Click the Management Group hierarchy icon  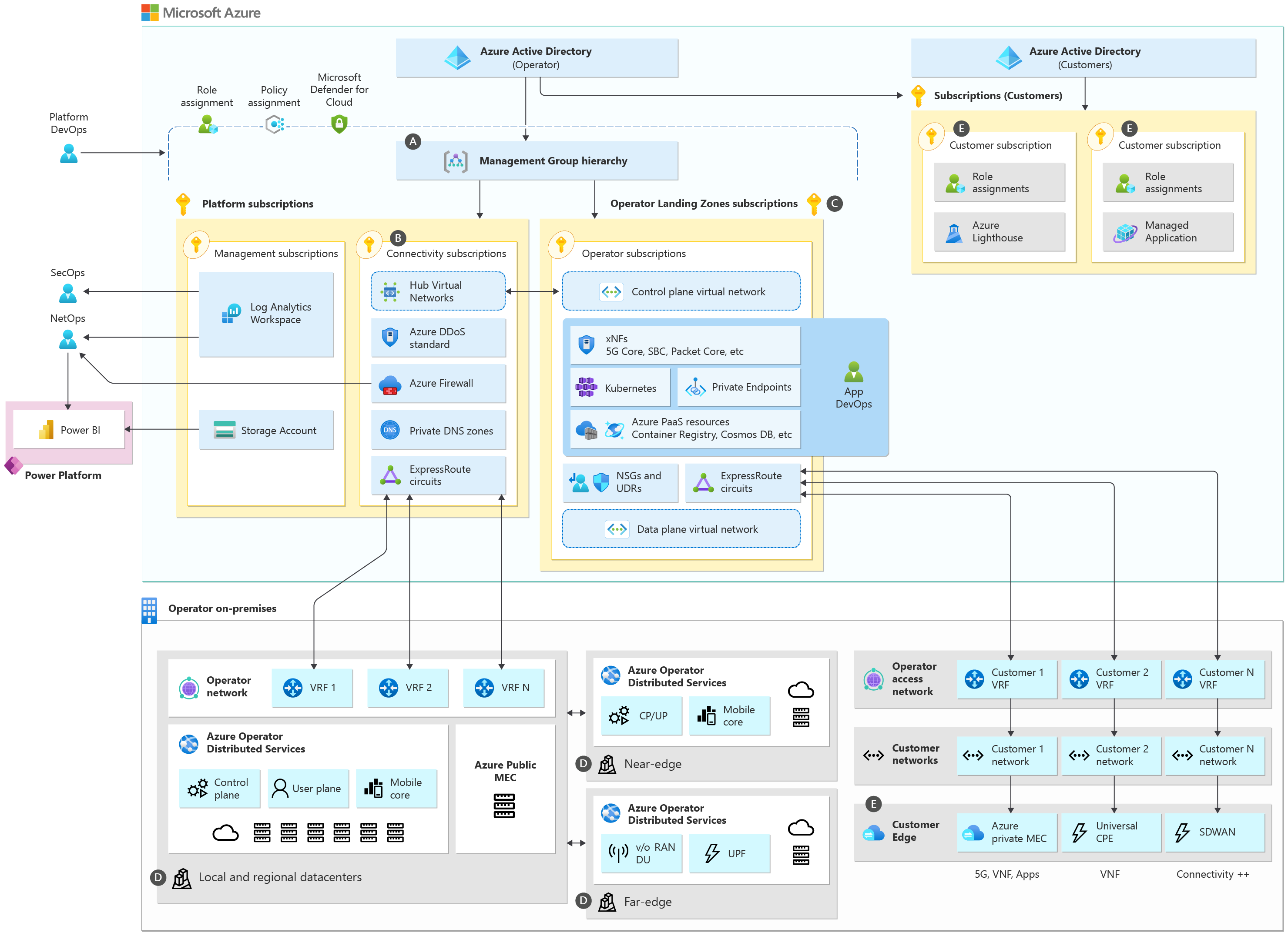[x=456, y=161]
